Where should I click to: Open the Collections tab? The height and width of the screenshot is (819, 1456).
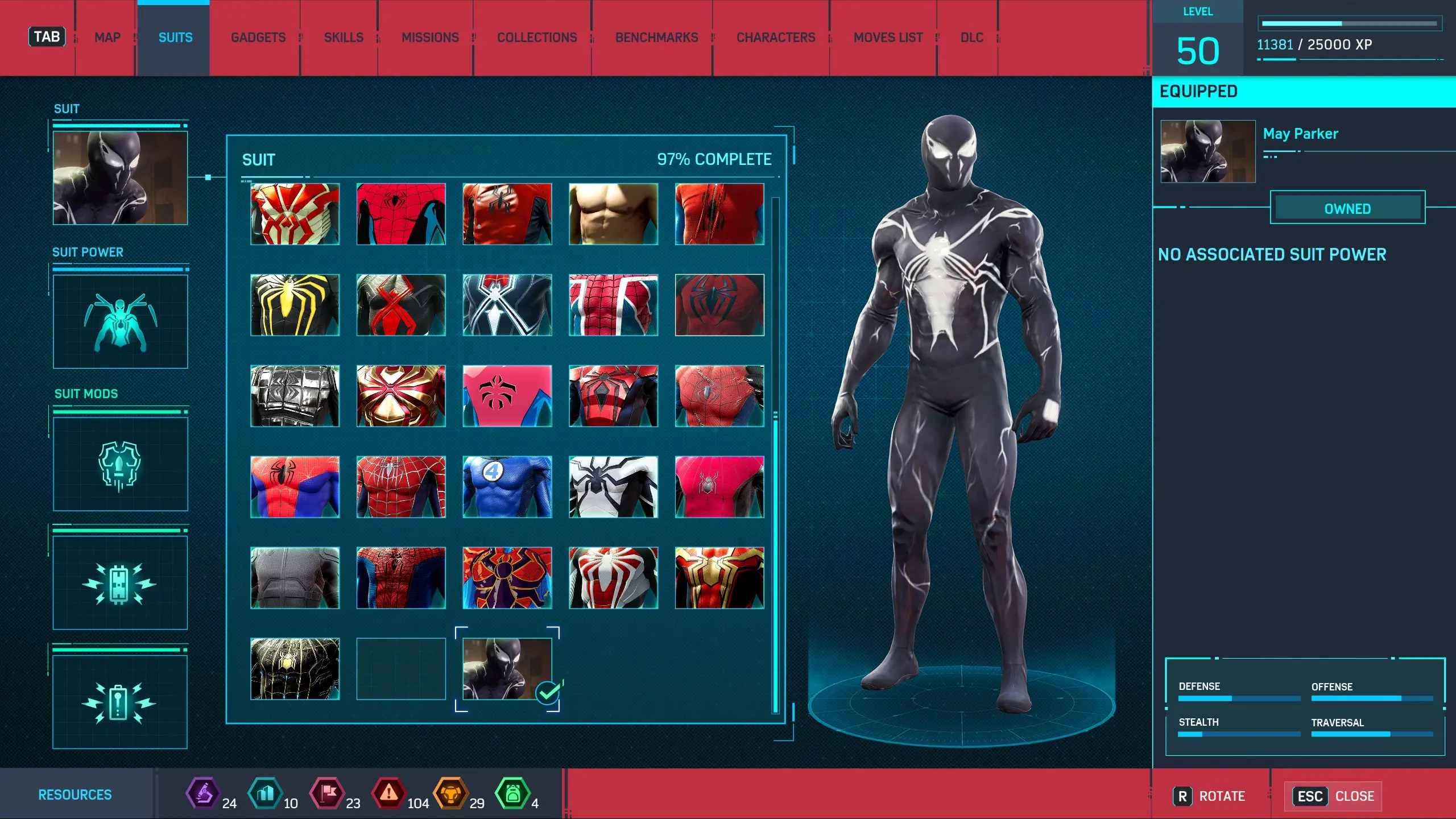click(537, 38)
